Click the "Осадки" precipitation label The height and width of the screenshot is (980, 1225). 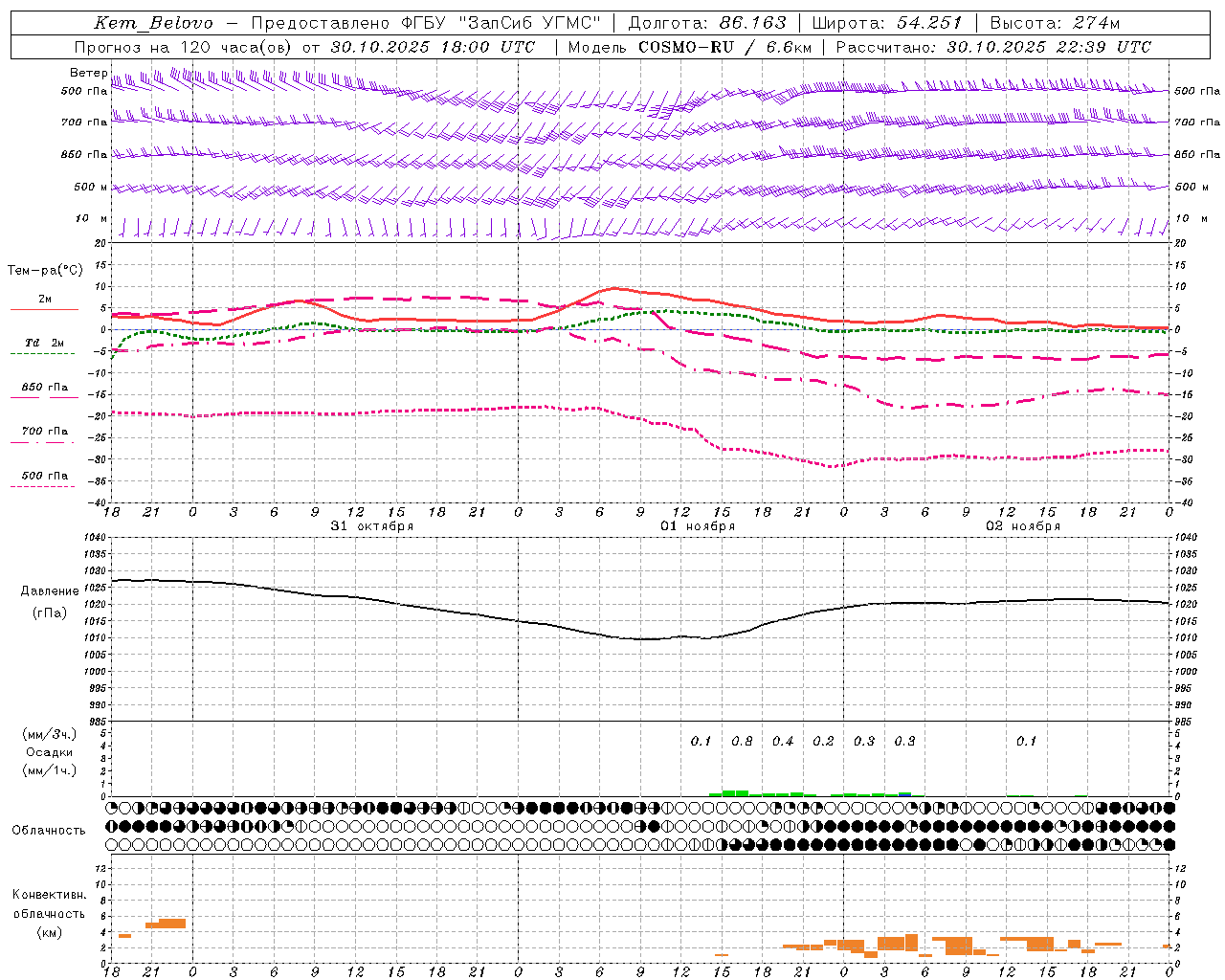[x=49, y=752]
